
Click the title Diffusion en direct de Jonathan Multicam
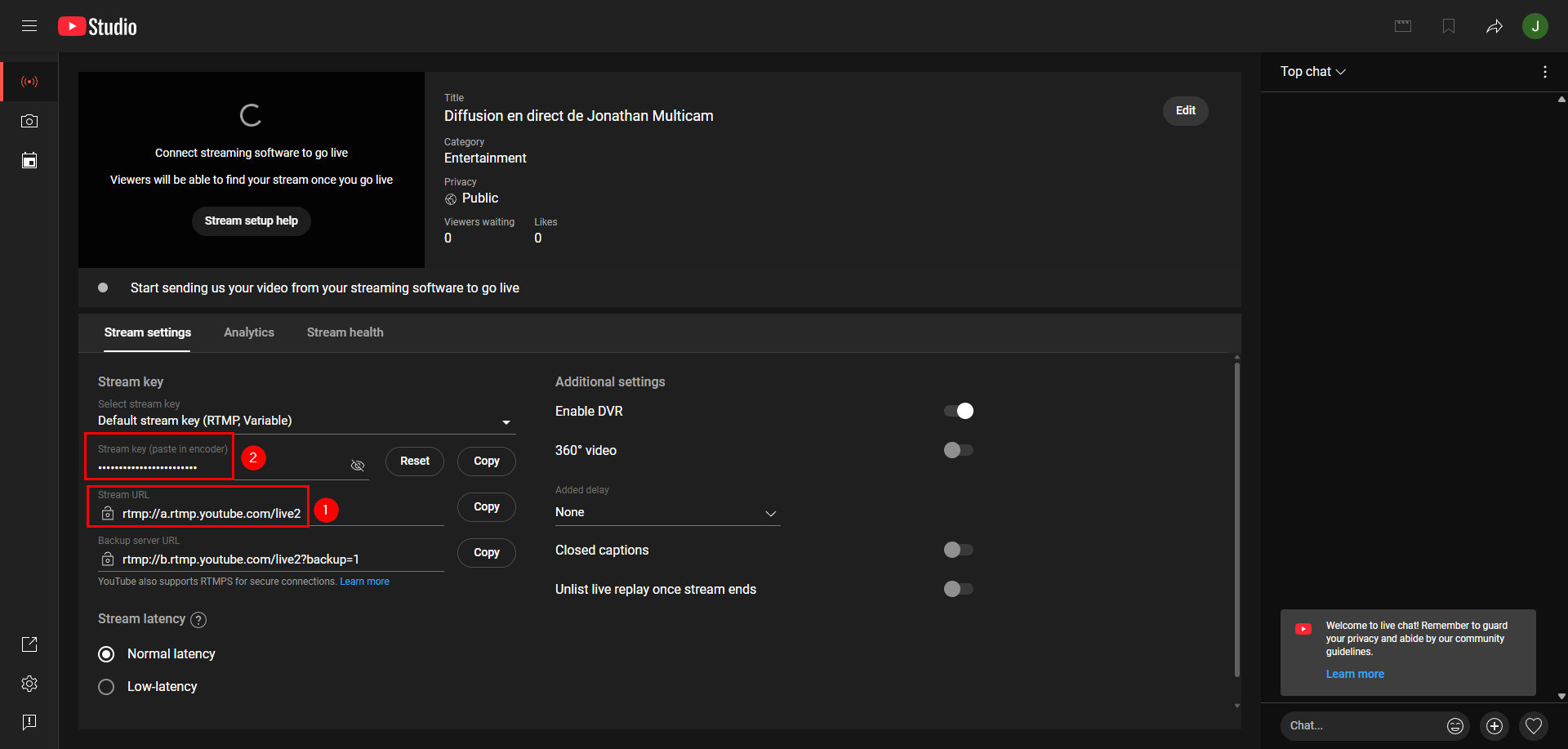(579, 116)
